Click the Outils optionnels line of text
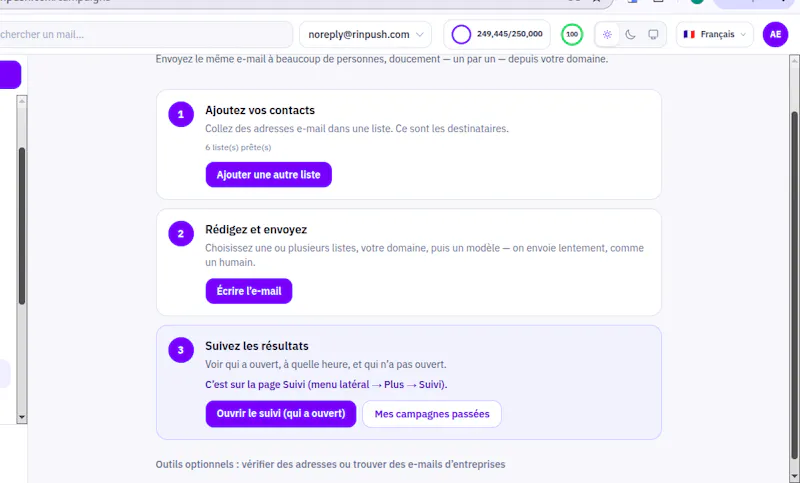800x483 pixels. click(x=331, y=465)
